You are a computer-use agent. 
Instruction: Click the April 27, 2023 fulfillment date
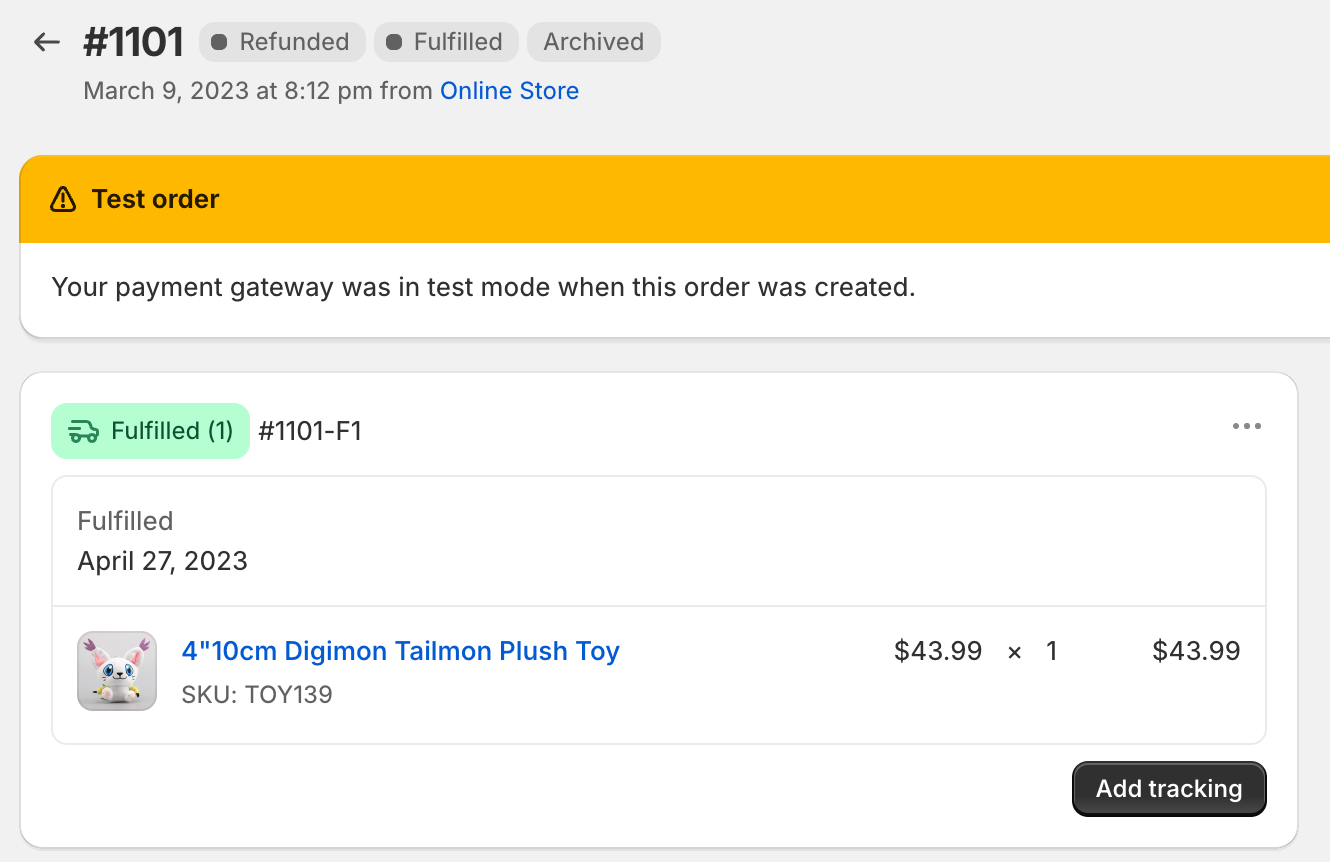tap(162, 560)
